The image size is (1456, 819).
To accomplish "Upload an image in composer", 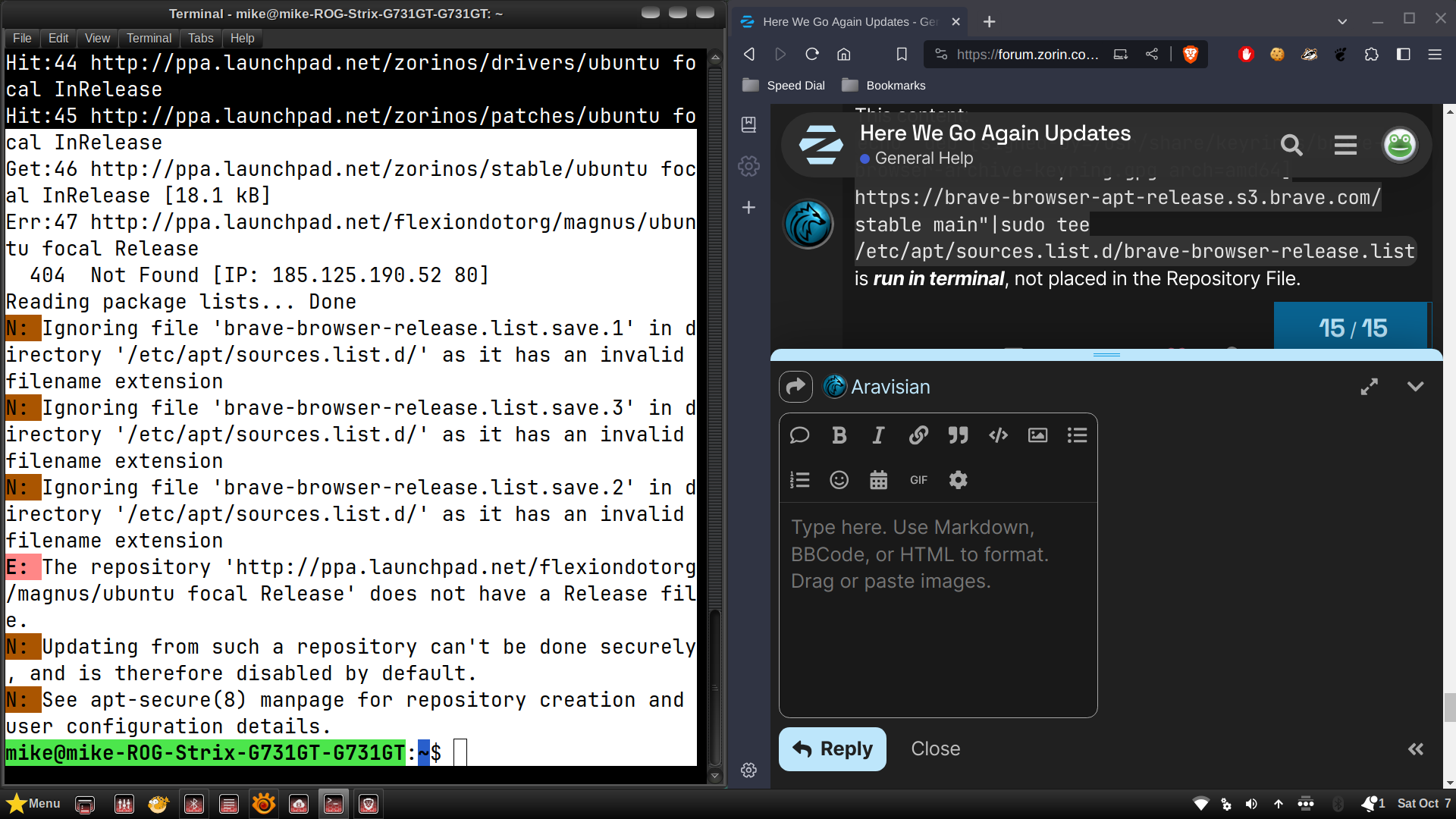I will (1037, 435).
